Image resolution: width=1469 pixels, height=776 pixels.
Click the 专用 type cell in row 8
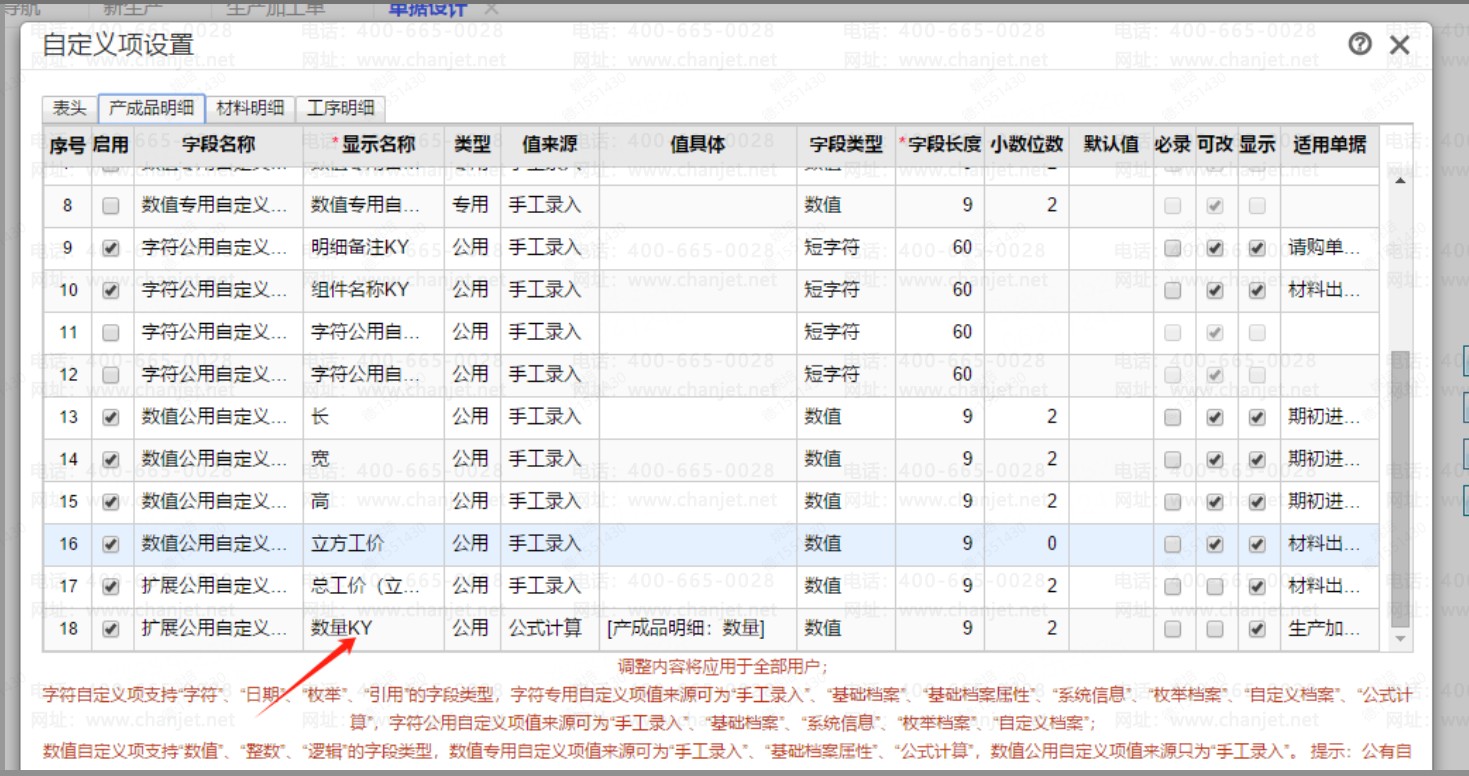coord(472,205)
